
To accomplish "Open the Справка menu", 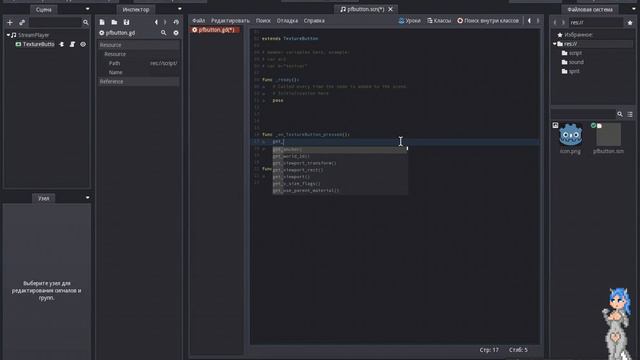I will click(x=314, y=20).
